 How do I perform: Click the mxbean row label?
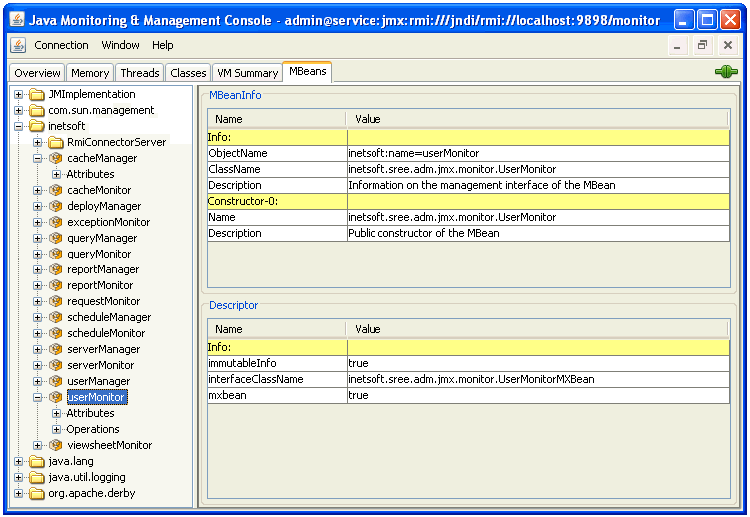coord(277,396)
